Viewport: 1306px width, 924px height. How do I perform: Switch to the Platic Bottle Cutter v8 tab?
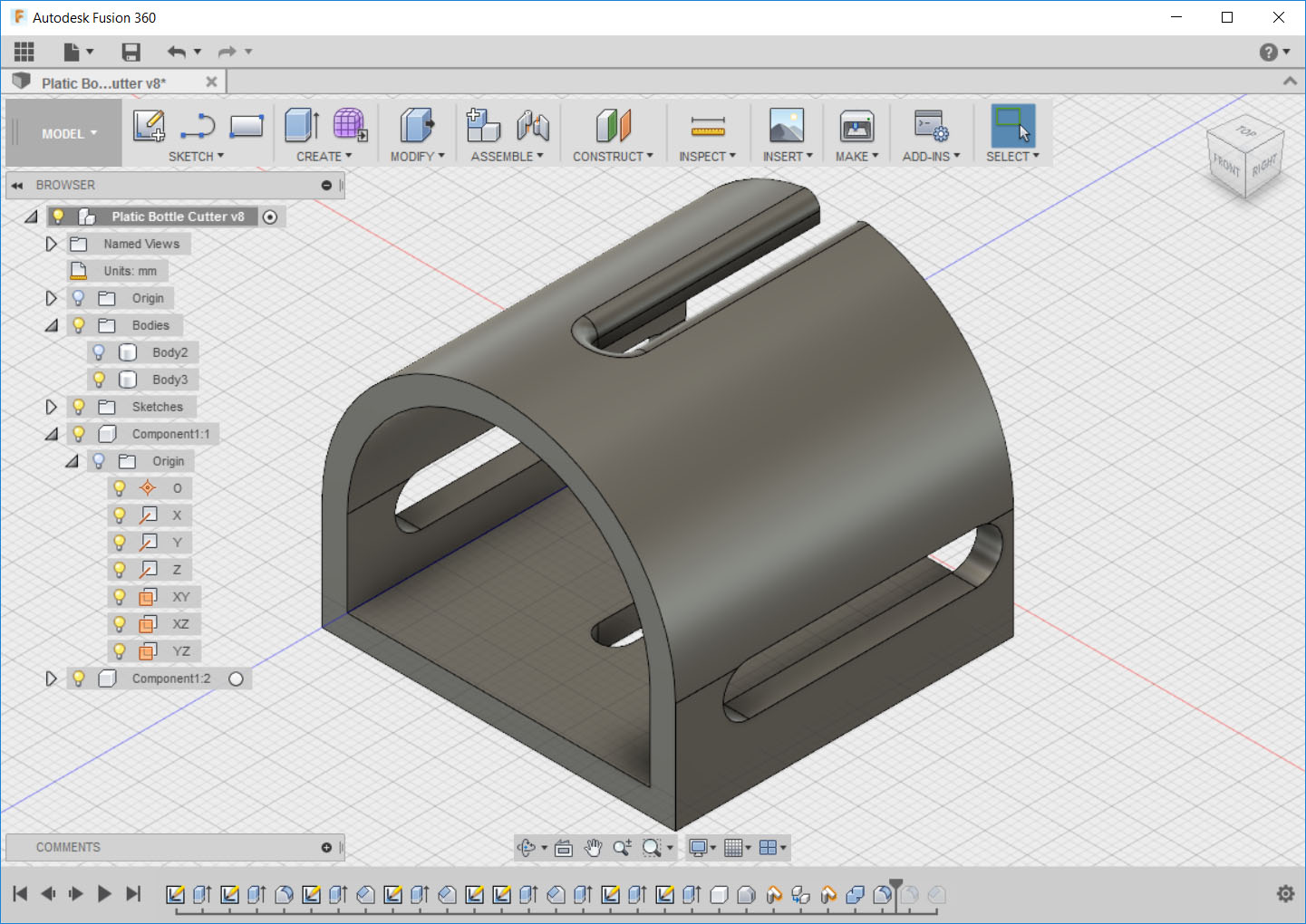coord(102,82)
